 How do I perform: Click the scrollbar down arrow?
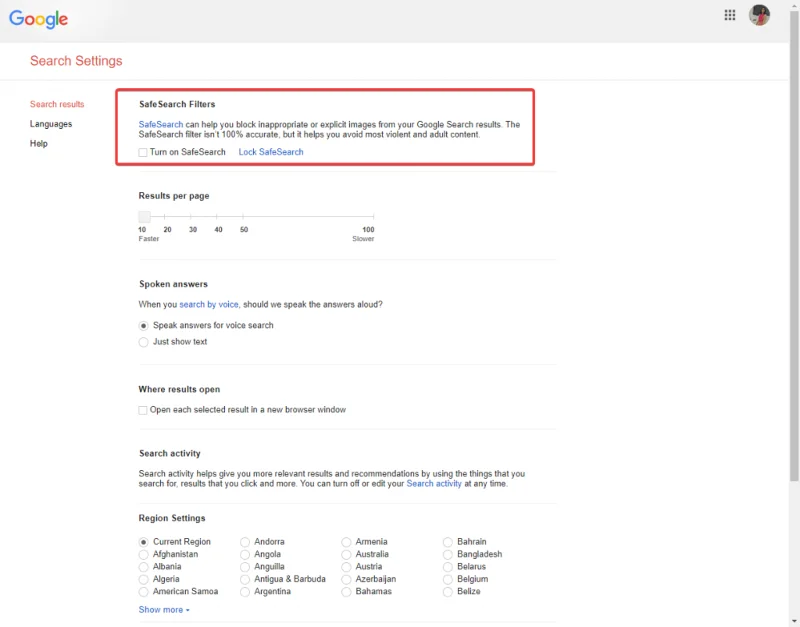pyautogui.click(x=793, y=620)
